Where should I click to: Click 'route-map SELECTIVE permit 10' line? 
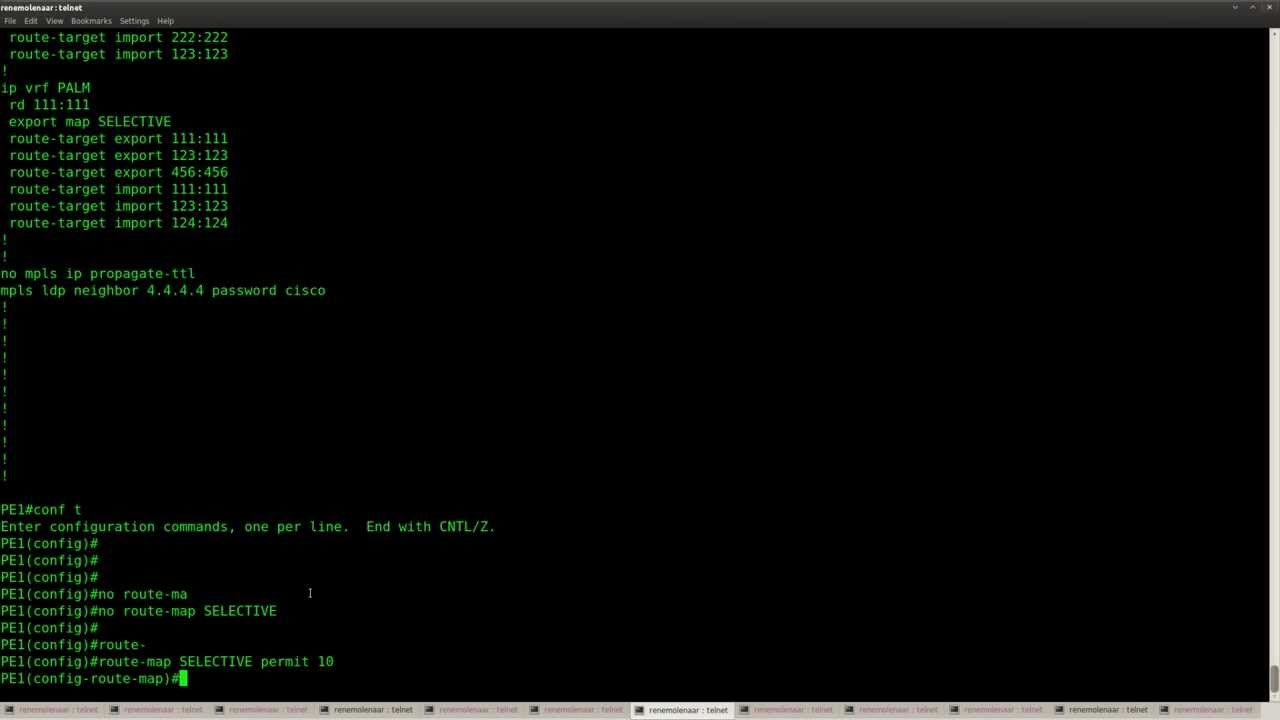[x=167, y=662]
